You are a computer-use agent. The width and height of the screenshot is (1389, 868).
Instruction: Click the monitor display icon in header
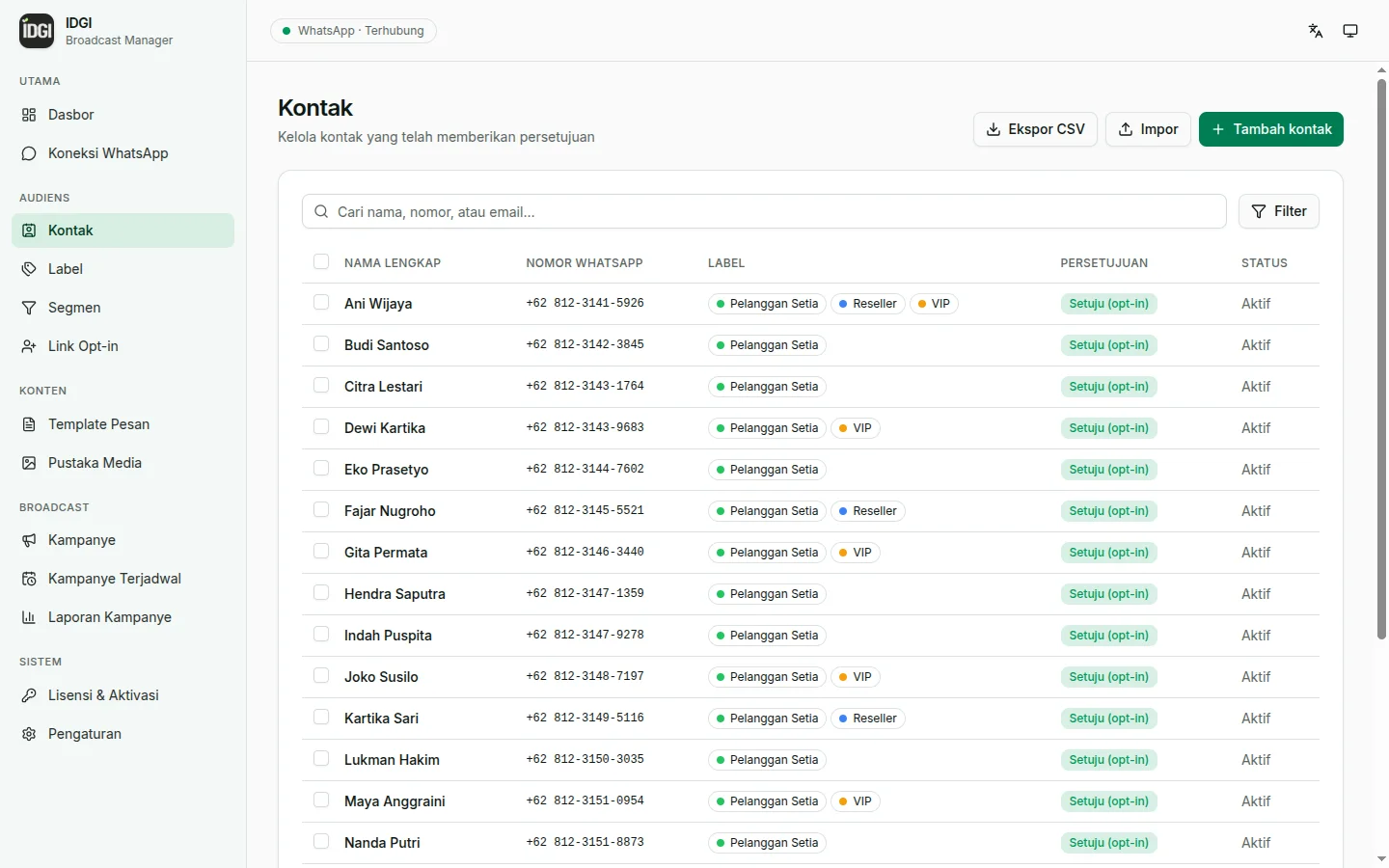click(x=1350, y=31)
